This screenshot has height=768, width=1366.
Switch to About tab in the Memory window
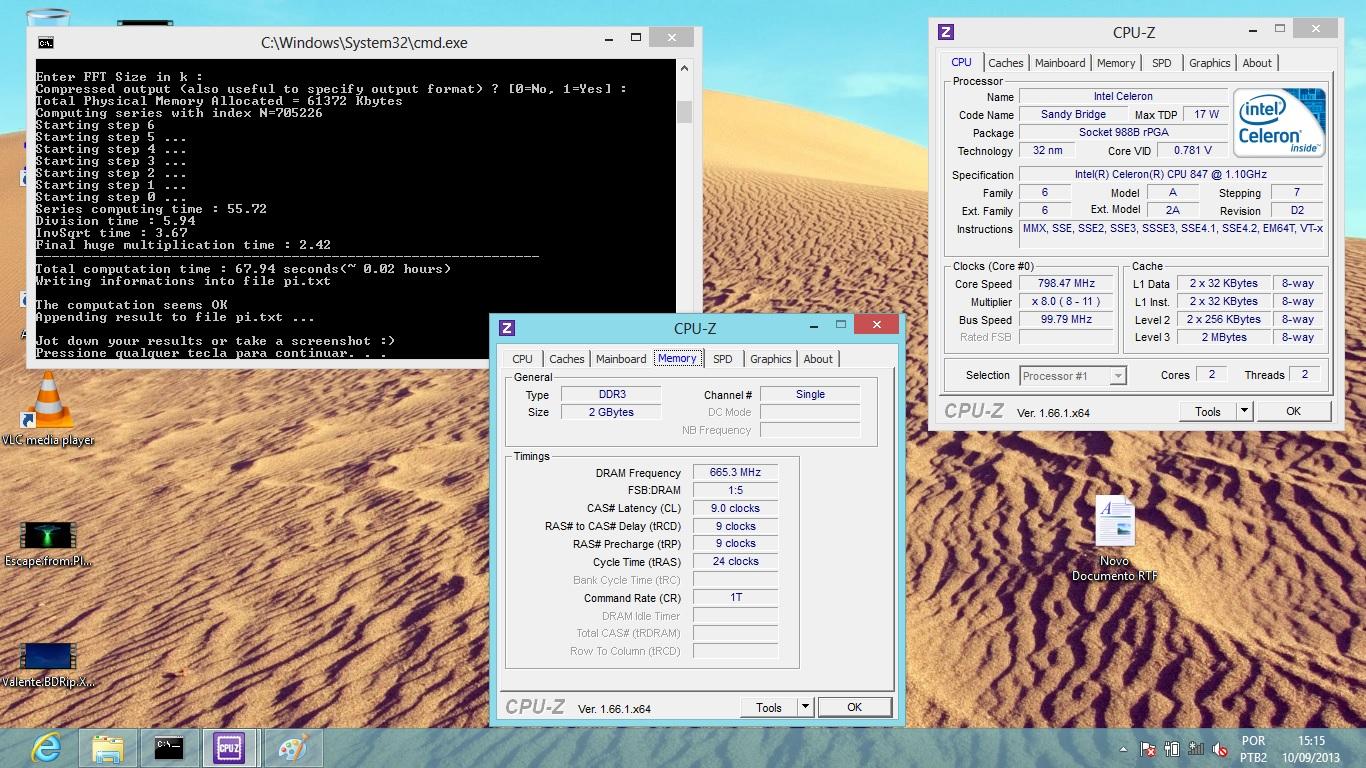[818, 359]
